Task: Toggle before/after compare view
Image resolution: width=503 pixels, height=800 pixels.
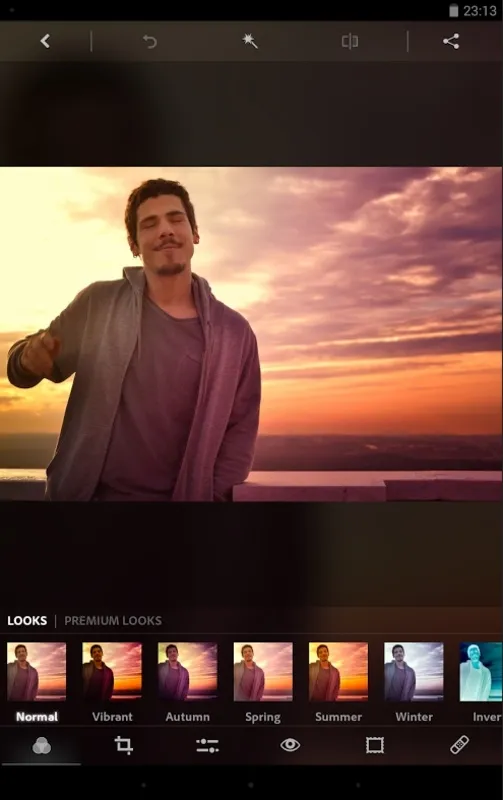Action: pyautogui.click(x=350, y=41)
